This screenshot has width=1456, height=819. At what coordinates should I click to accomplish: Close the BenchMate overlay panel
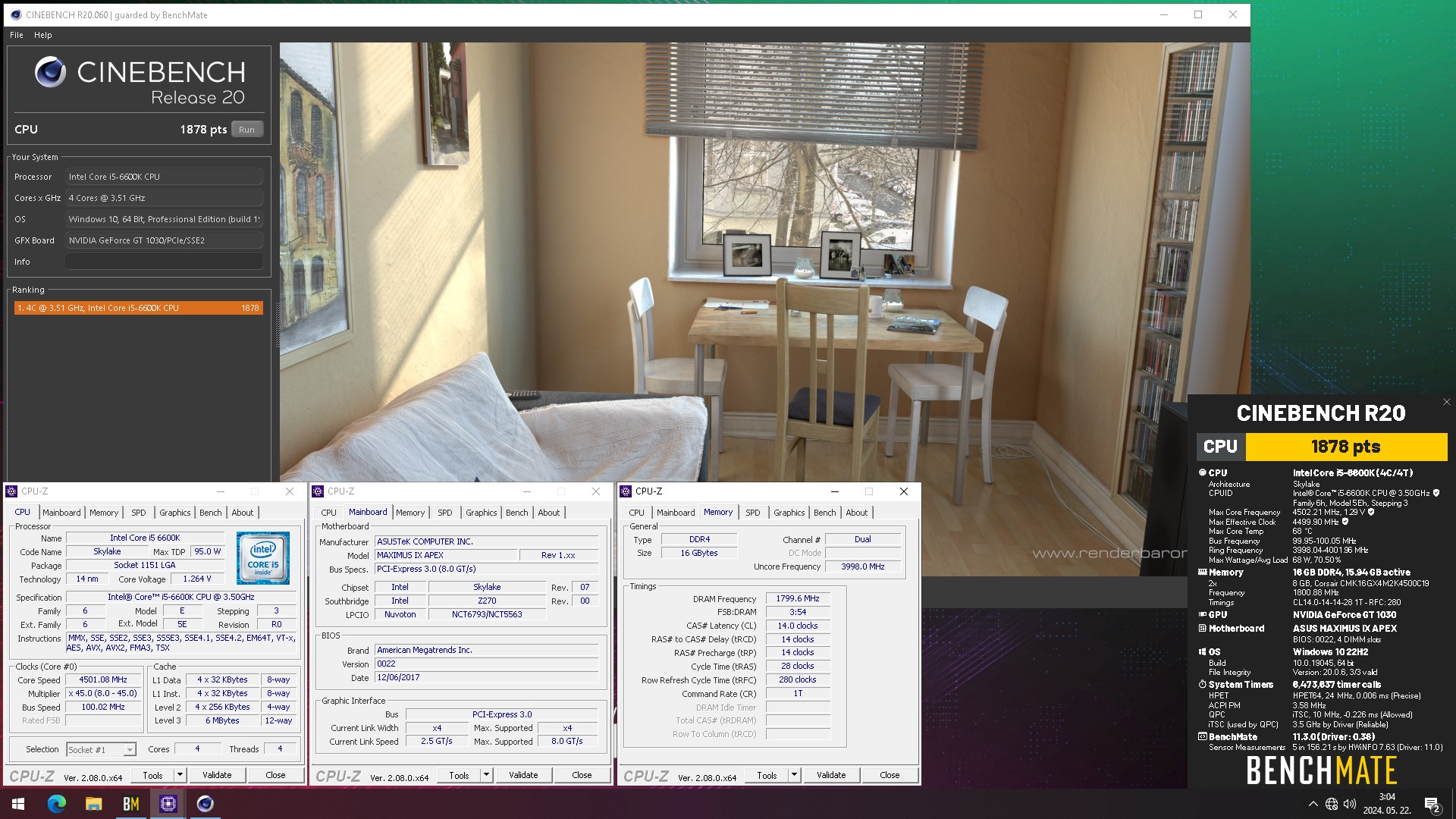coord(1446,402)
